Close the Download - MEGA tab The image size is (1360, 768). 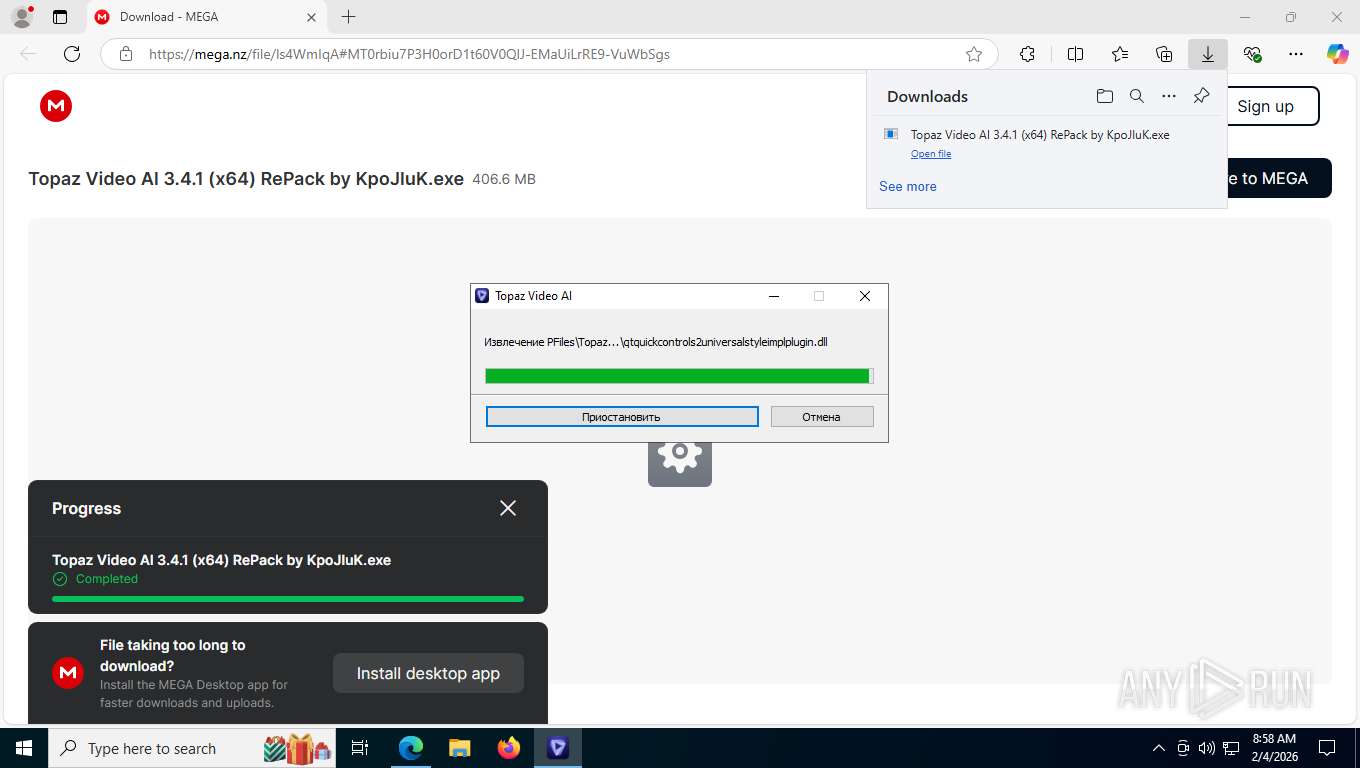click(311, 17)
